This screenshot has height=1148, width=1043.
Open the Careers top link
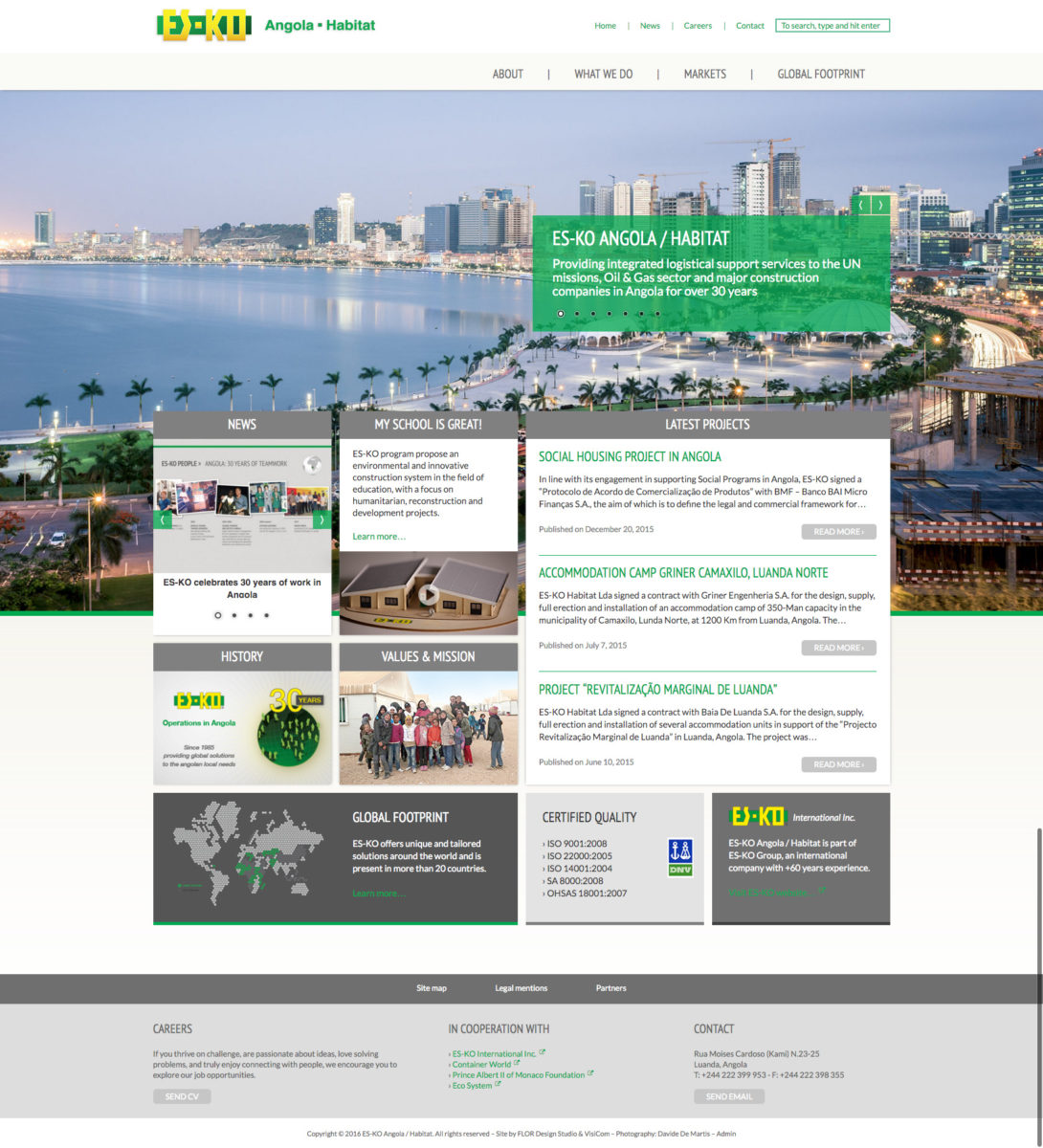(698, 26)
